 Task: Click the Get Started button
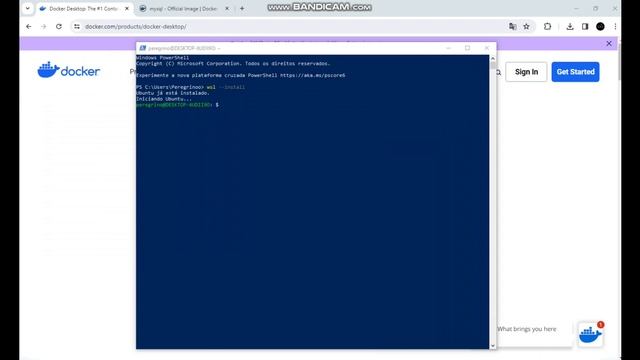576,72
